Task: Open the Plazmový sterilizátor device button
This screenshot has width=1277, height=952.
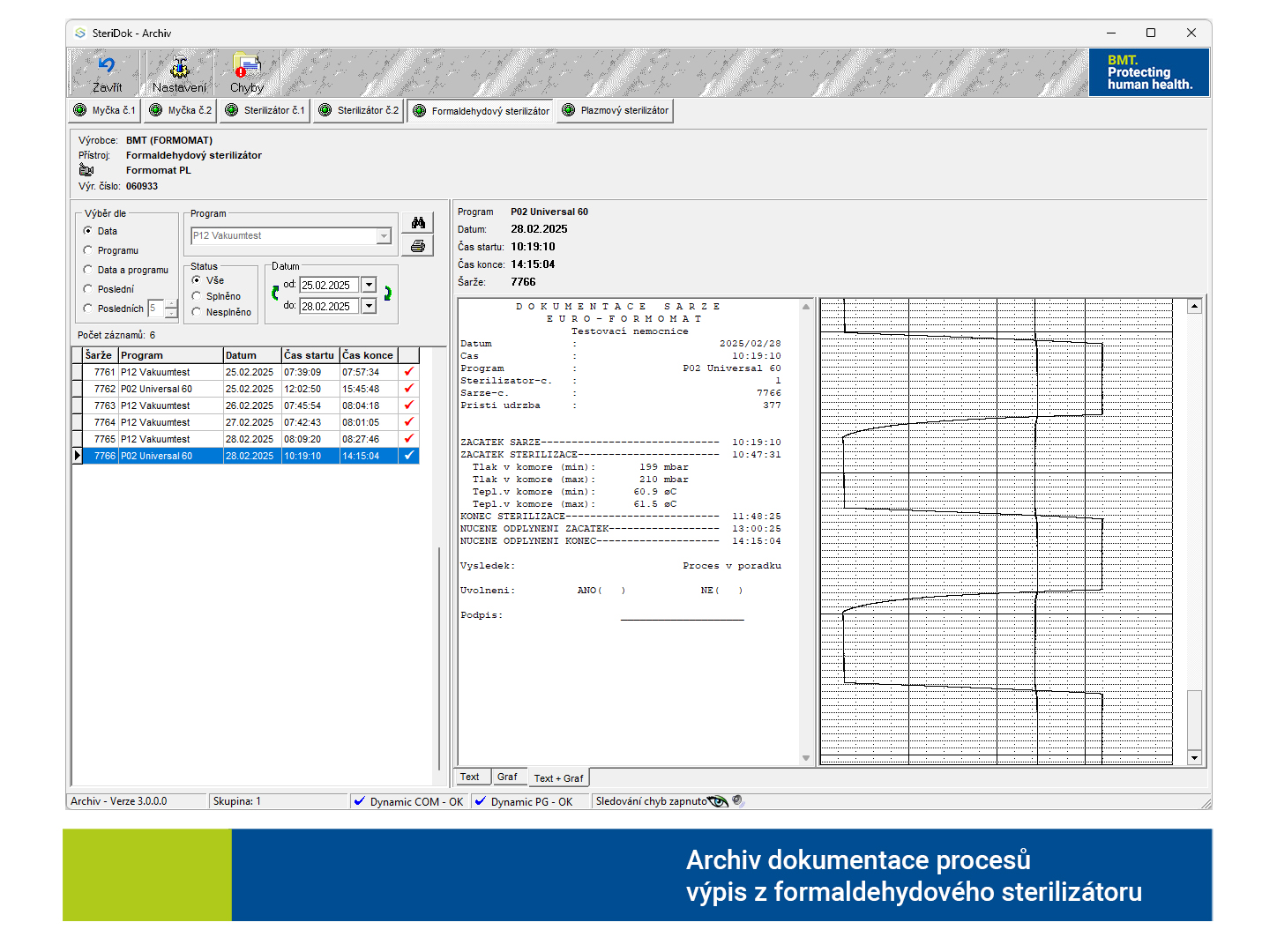Action: point(616,111)
